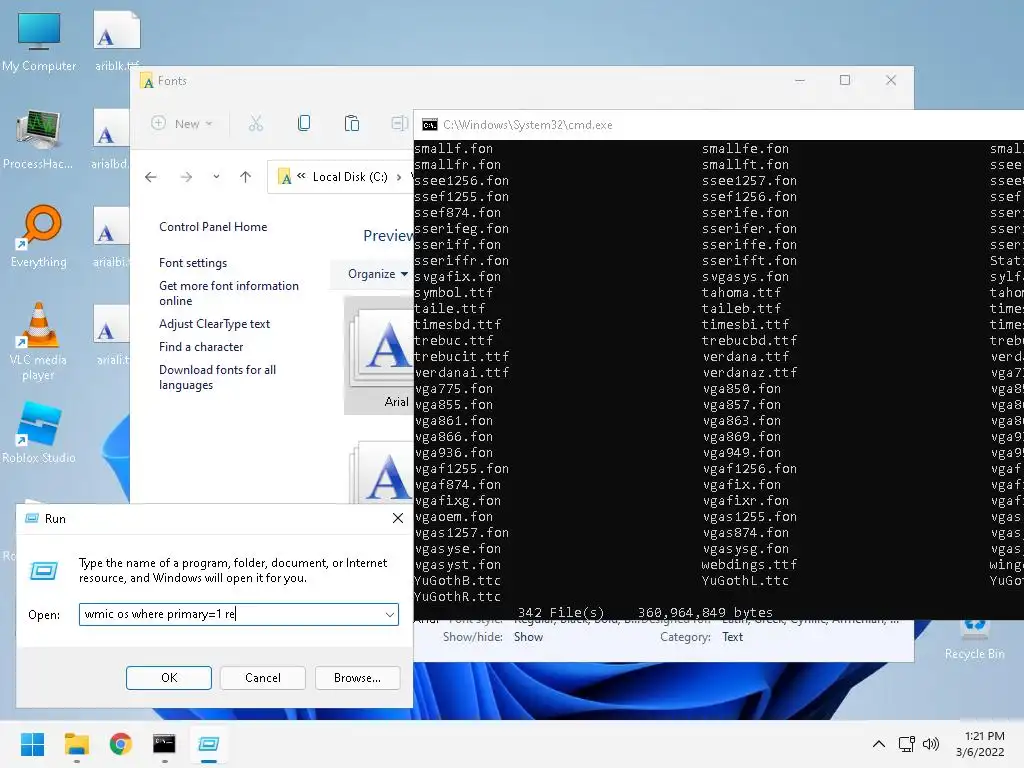The height and width of the screenshot is (768, 1024).
Task: Open recent locations dropdown arrow
Action: click(x=216, y=177)
